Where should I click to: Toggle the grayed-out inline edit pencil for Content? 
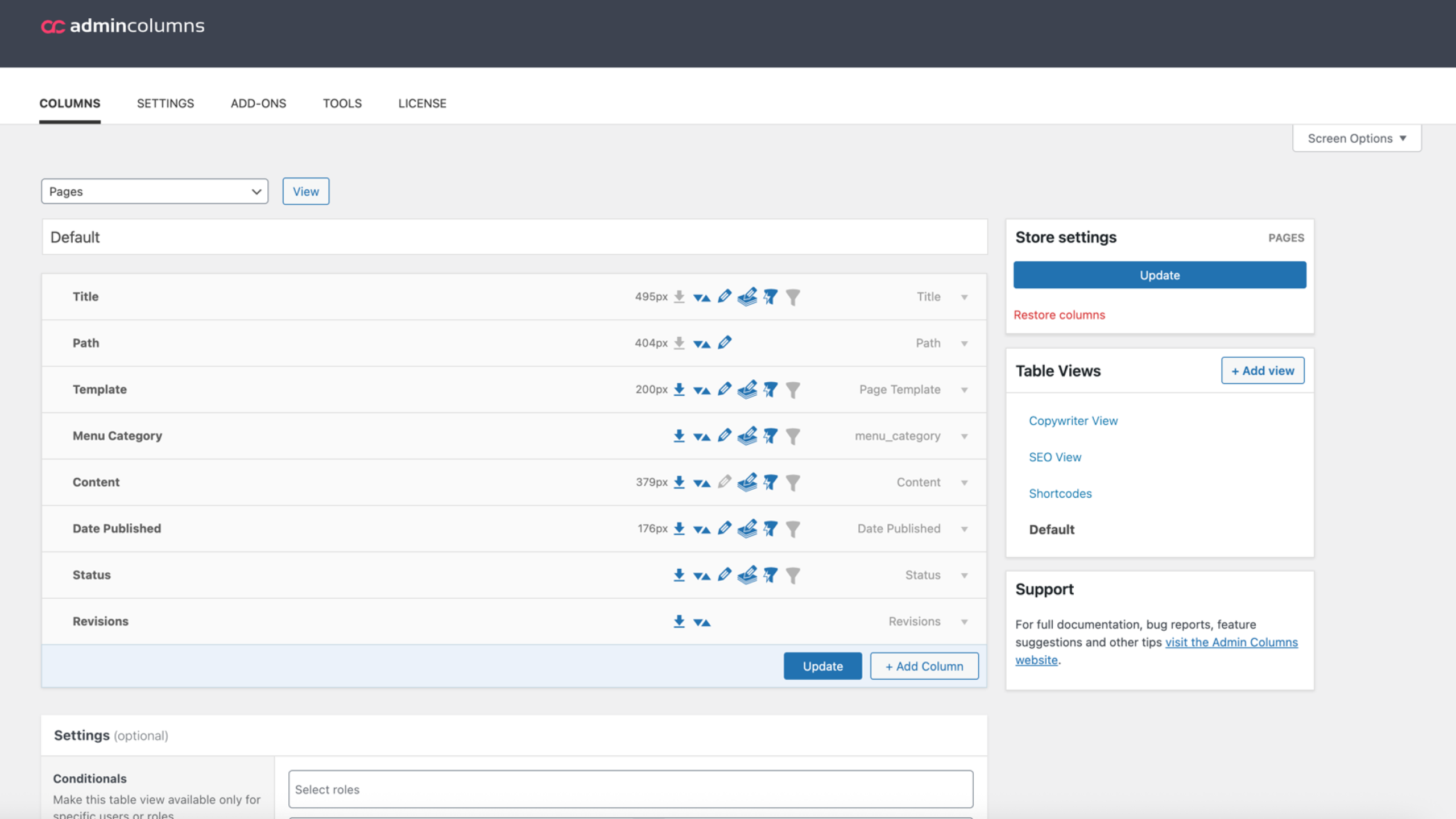(724, 482)
